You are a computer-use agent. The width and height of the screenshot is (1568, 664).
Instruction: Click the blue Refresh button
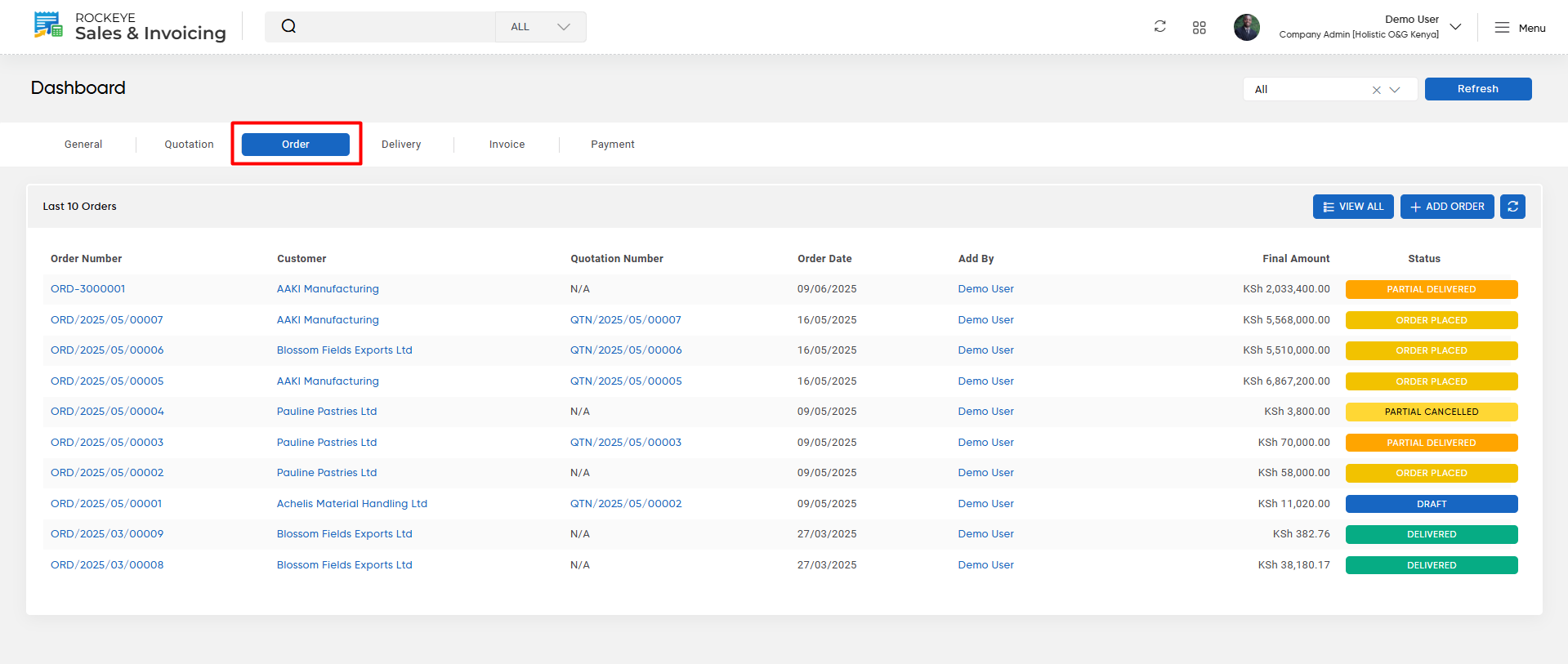(1478, 89)
